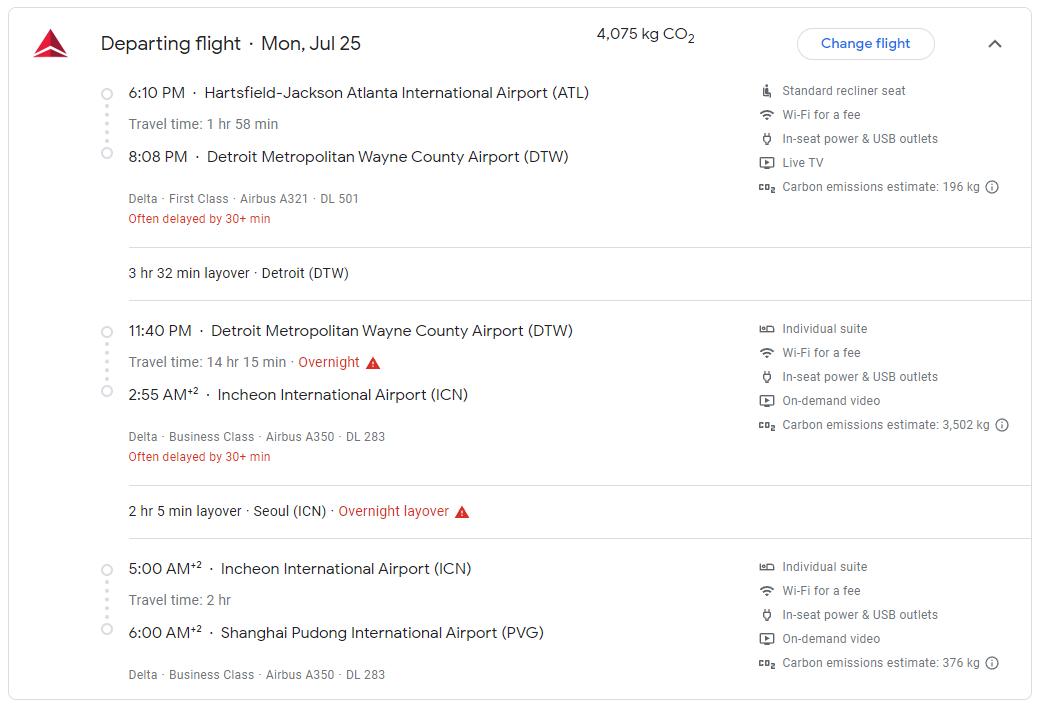Collapse the departing flight details chevron
Image resolution: width=1037 pixels, height=704 pixels.
994,44
